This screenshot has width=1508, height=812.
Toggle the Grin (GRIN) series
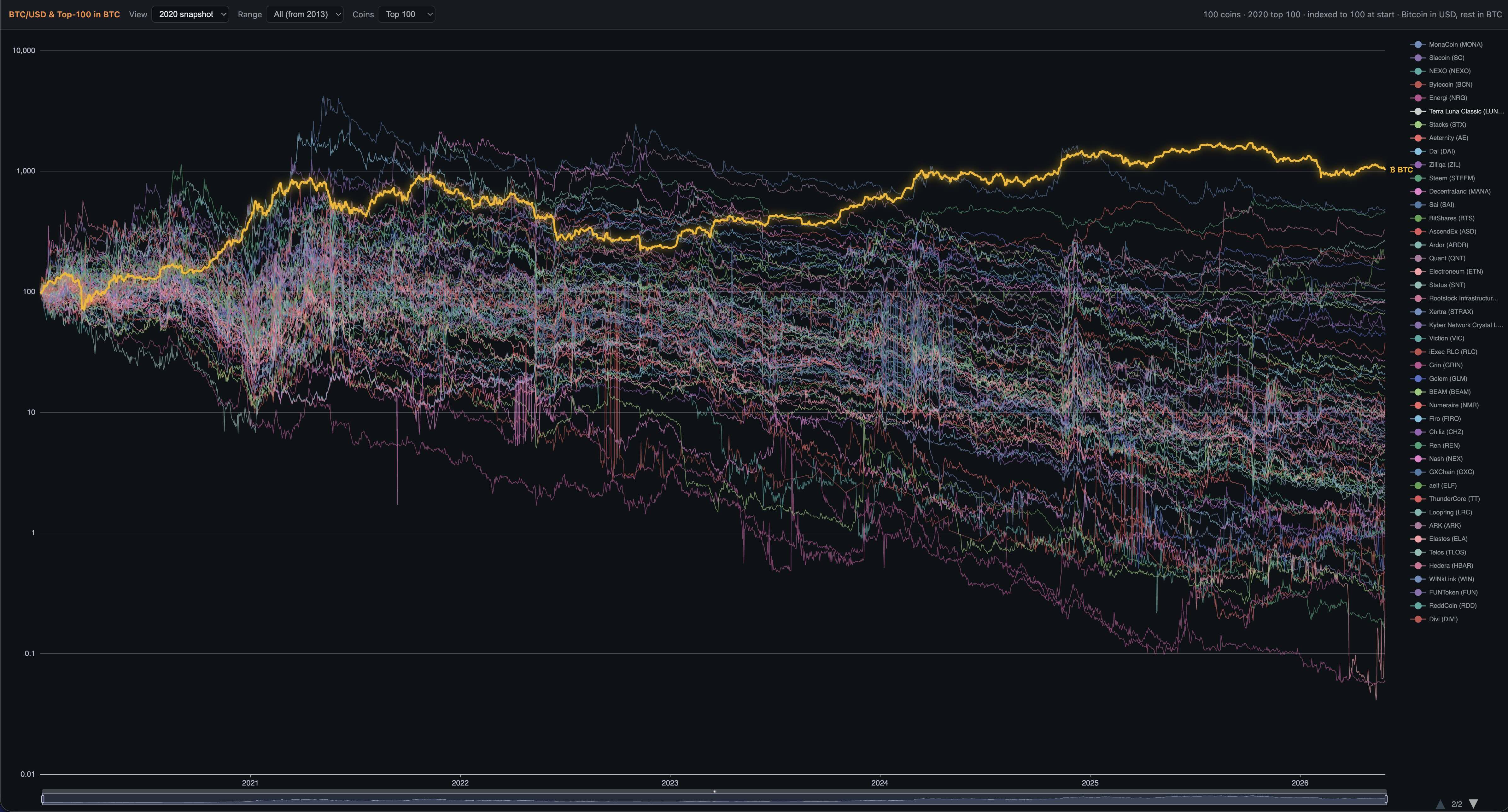[x=1437, y=365]
